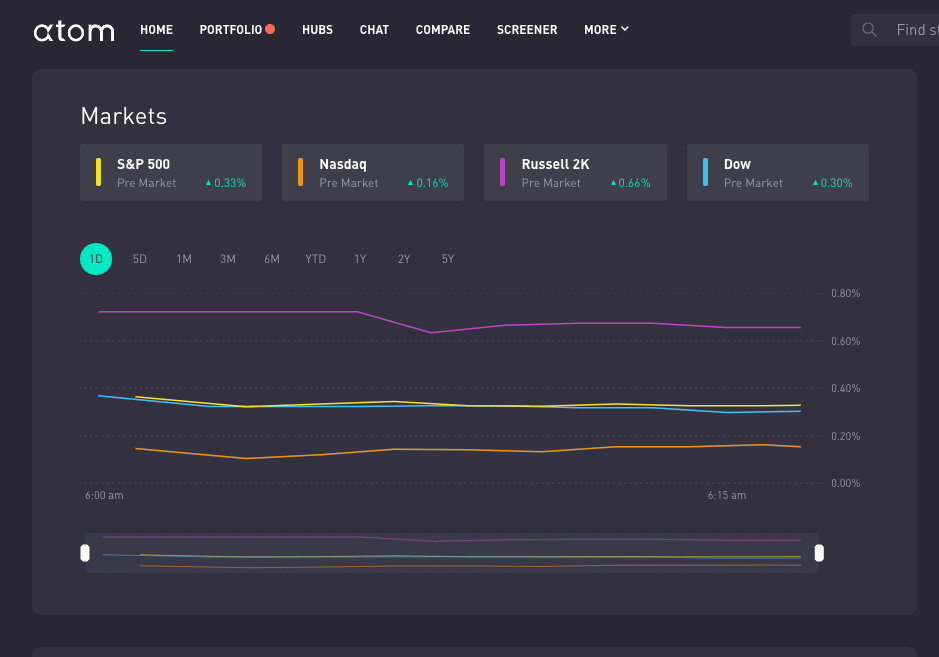
Task: Click the left range navigator handle
Action: pyautogui.click(x=85, y=553)
